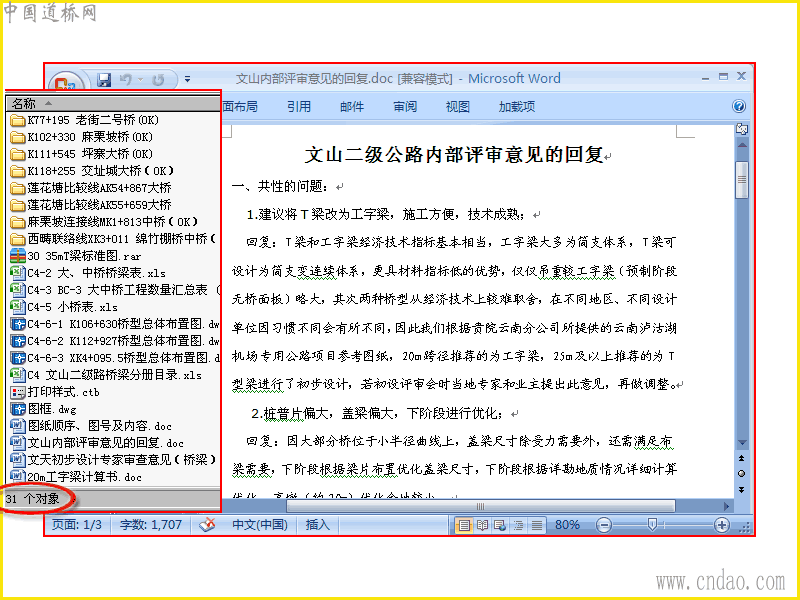Expand the Customize Quick Access Toolbar arrow
This screenshot has width=800, height=600.
tap(187, 79)
